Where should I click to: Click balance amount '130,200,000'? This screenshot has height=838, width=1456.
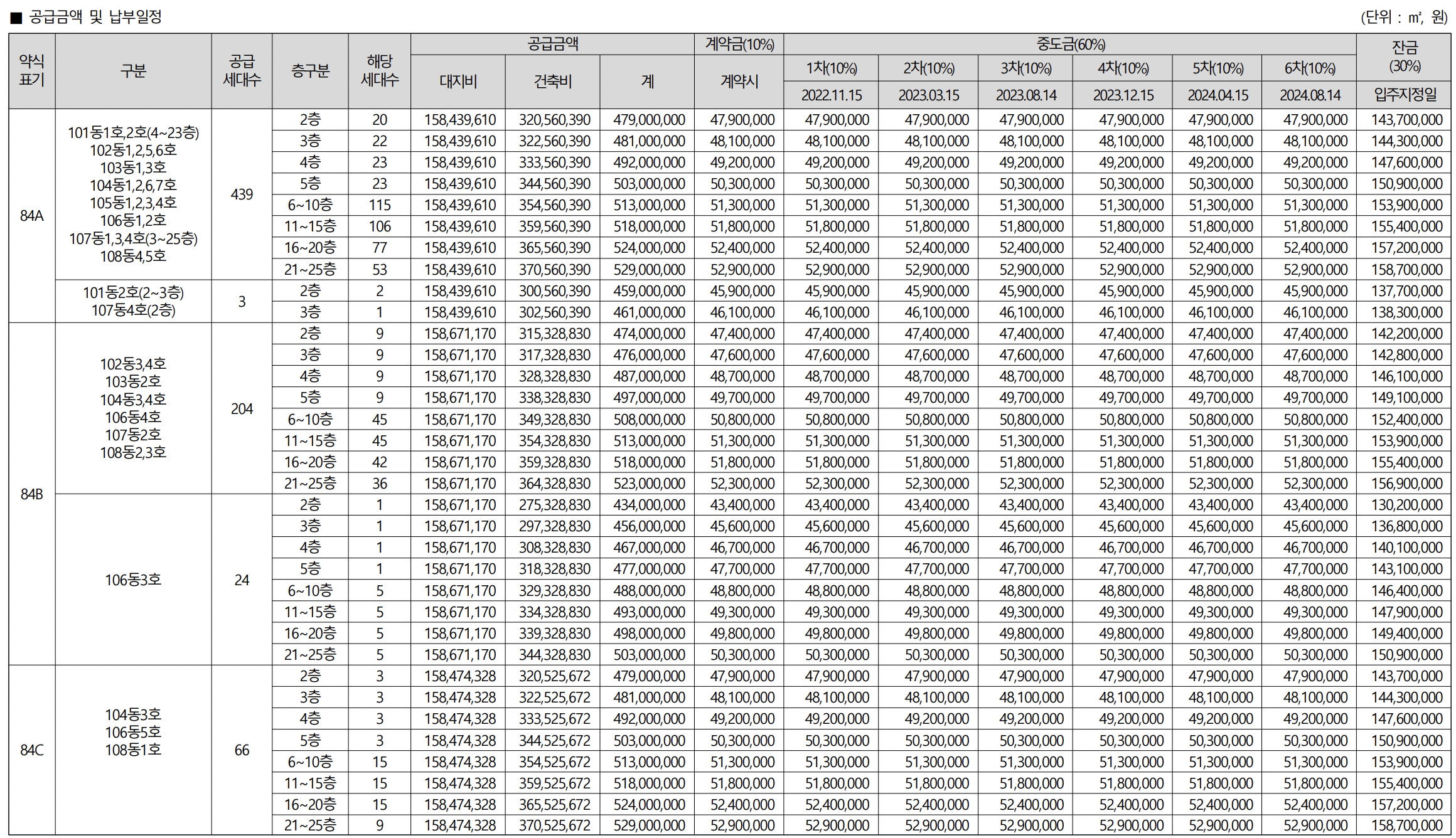coord(1406,505)
